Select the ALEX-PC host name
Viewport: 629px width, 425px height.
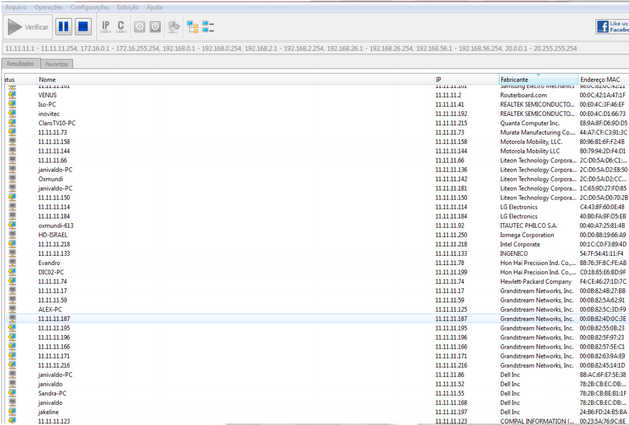point(50,309)
